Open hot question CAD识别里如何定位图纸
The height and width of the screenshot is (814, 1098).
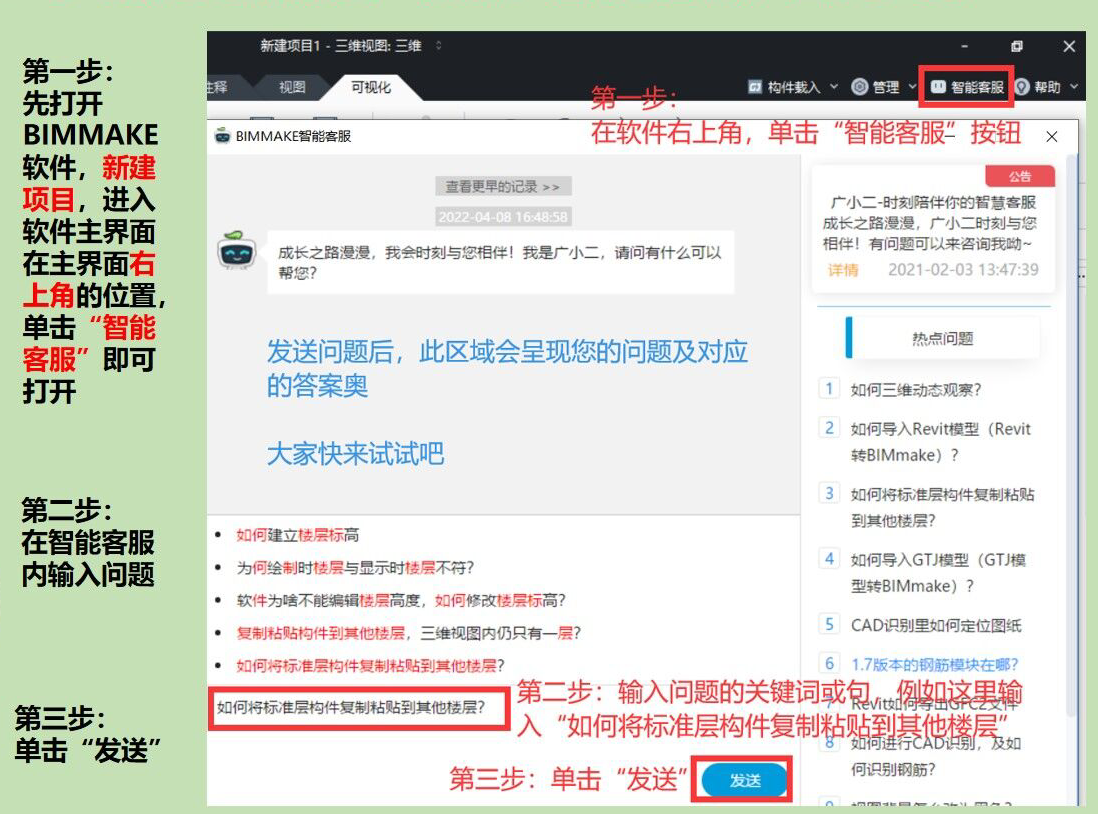pos(936,625)
